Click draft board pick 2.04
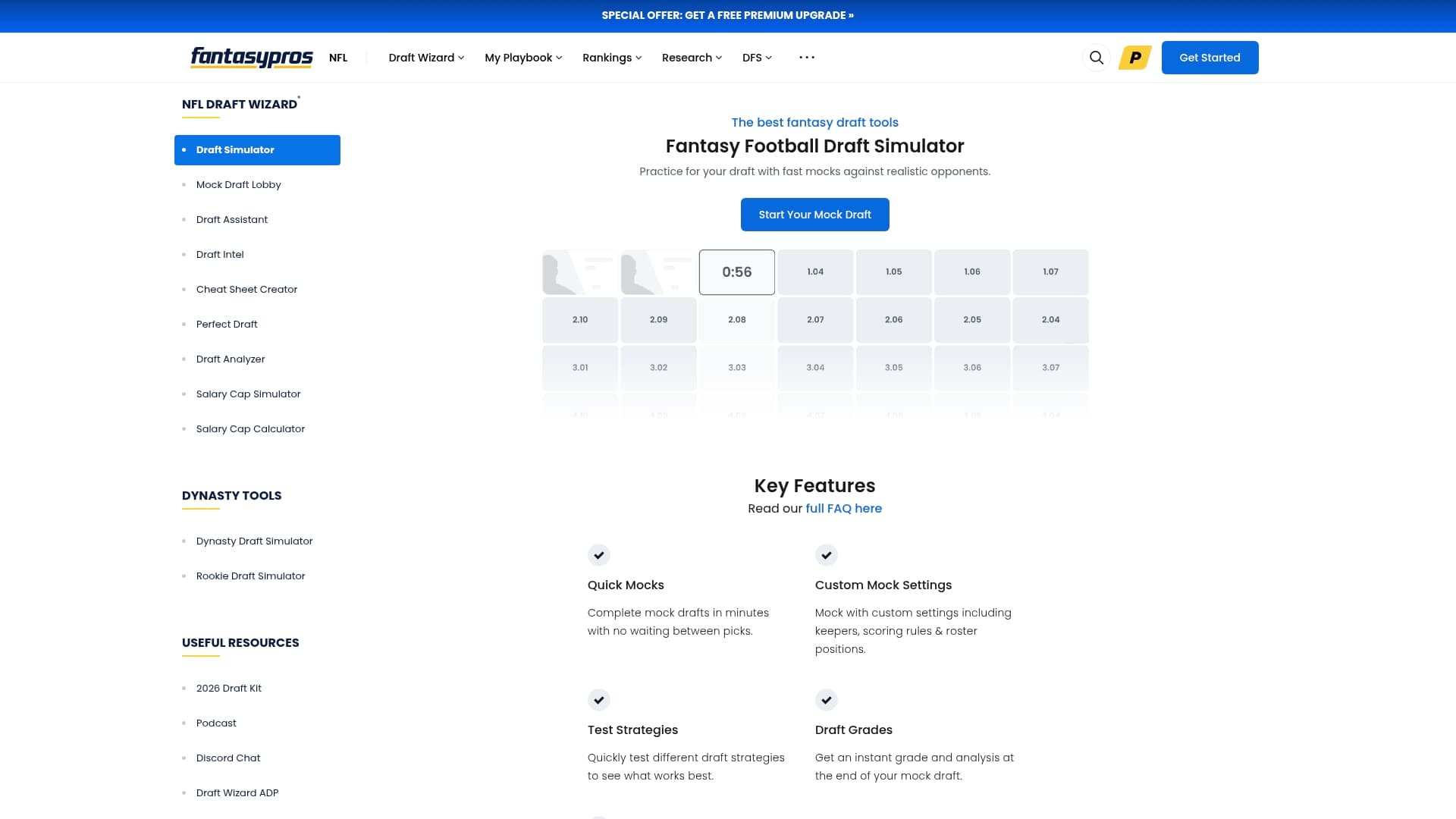1456x819 pixels. point(1050,320)
